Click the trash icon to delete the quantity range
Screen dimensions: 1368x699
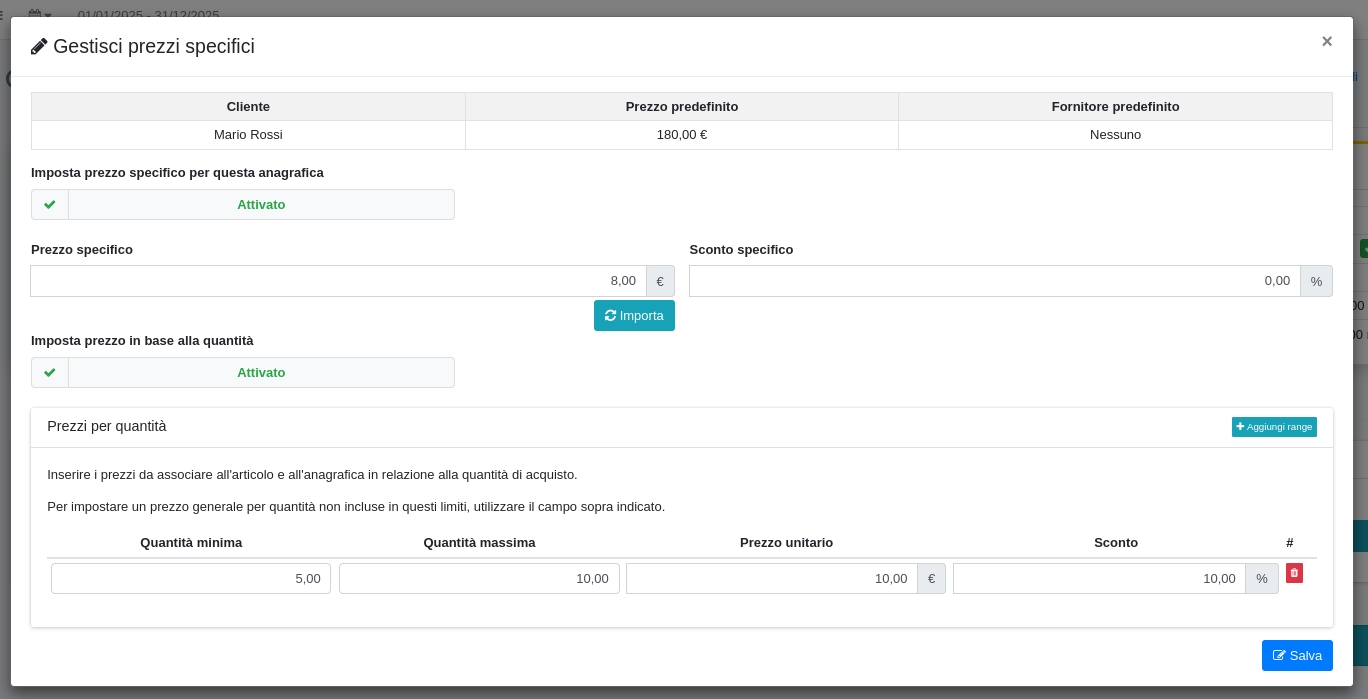pos(1294,573)
